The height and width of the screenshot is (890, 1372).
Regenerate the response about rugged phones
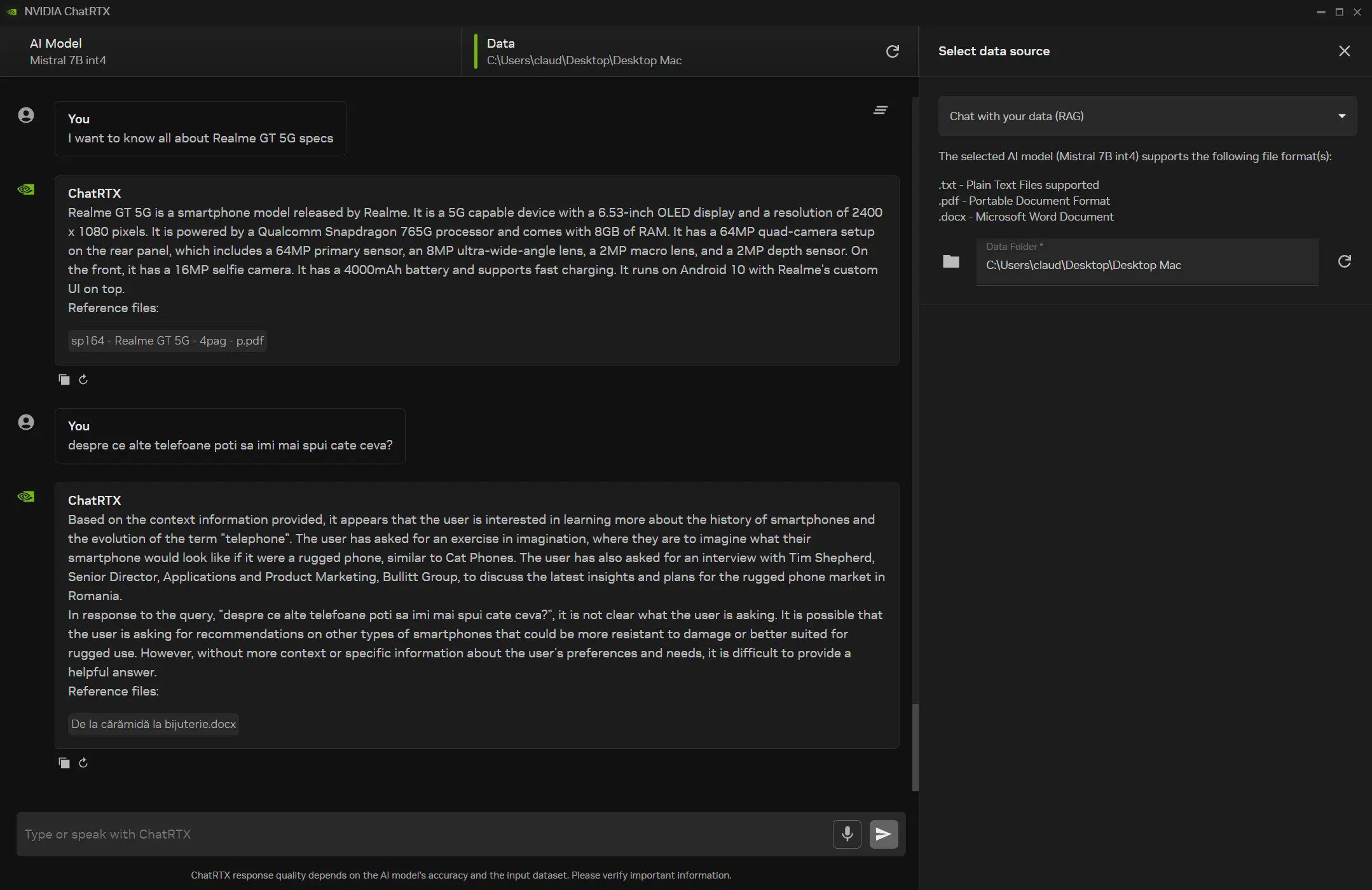point(83,763)
